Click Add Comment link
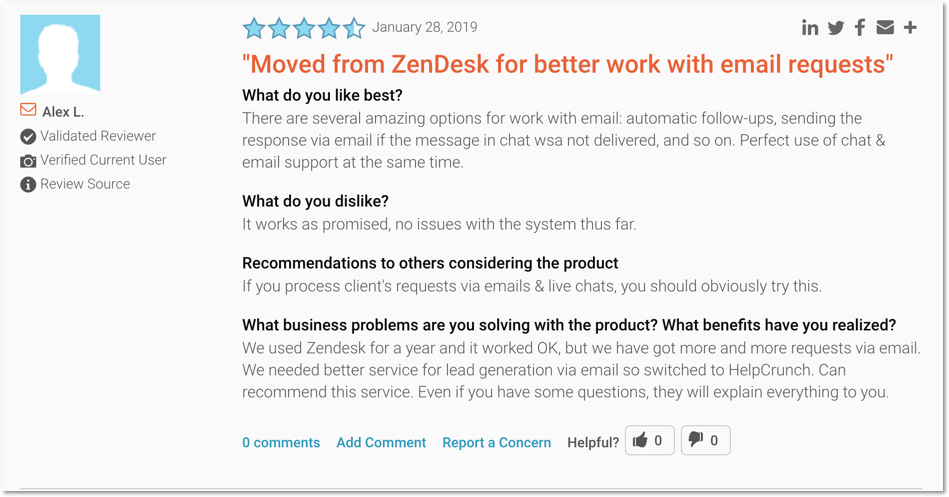The height and width of the screenshot is (497, 949). 381,443
